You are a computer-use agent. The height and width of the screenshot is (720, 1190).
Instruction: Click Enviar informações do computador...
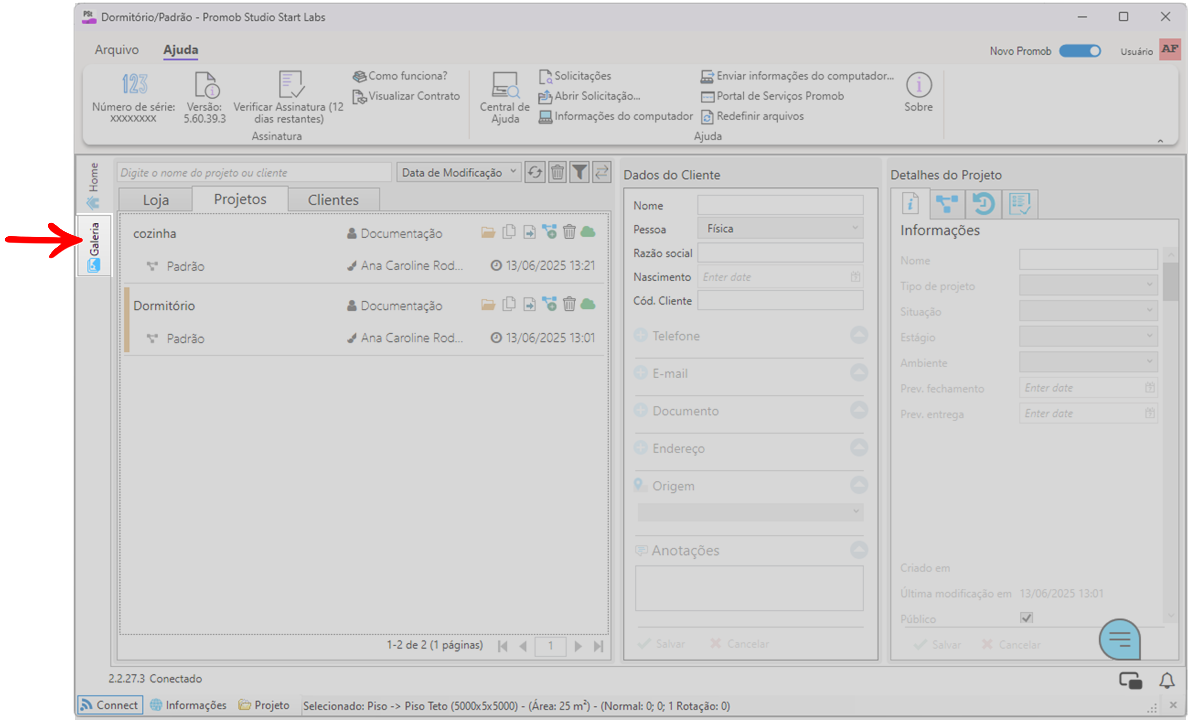797,76
